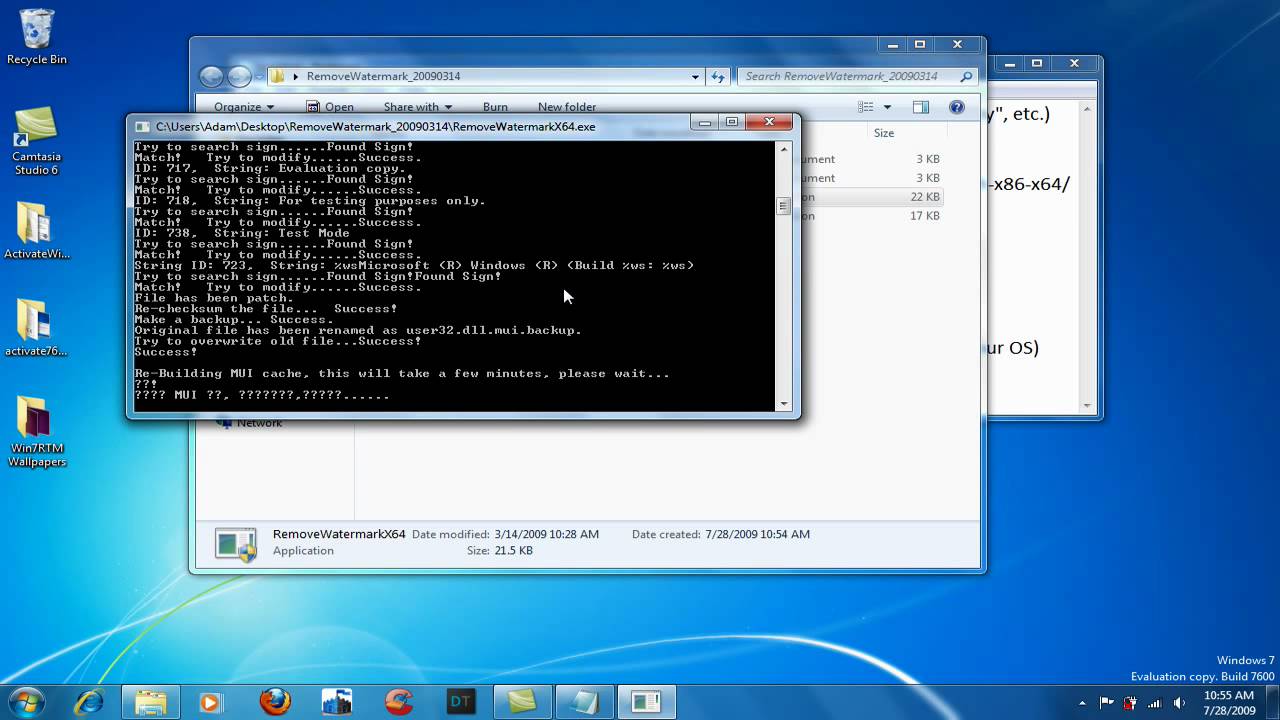Click the network signal tray icon
This screenshot has height=720, width=1280.
pos(1155,702)
